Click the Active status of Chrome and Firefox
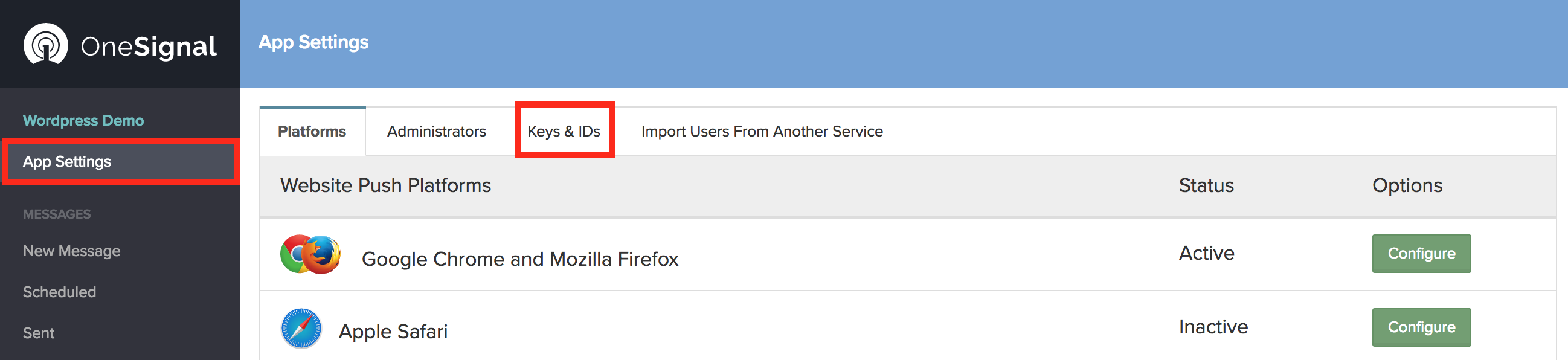 1206,253
